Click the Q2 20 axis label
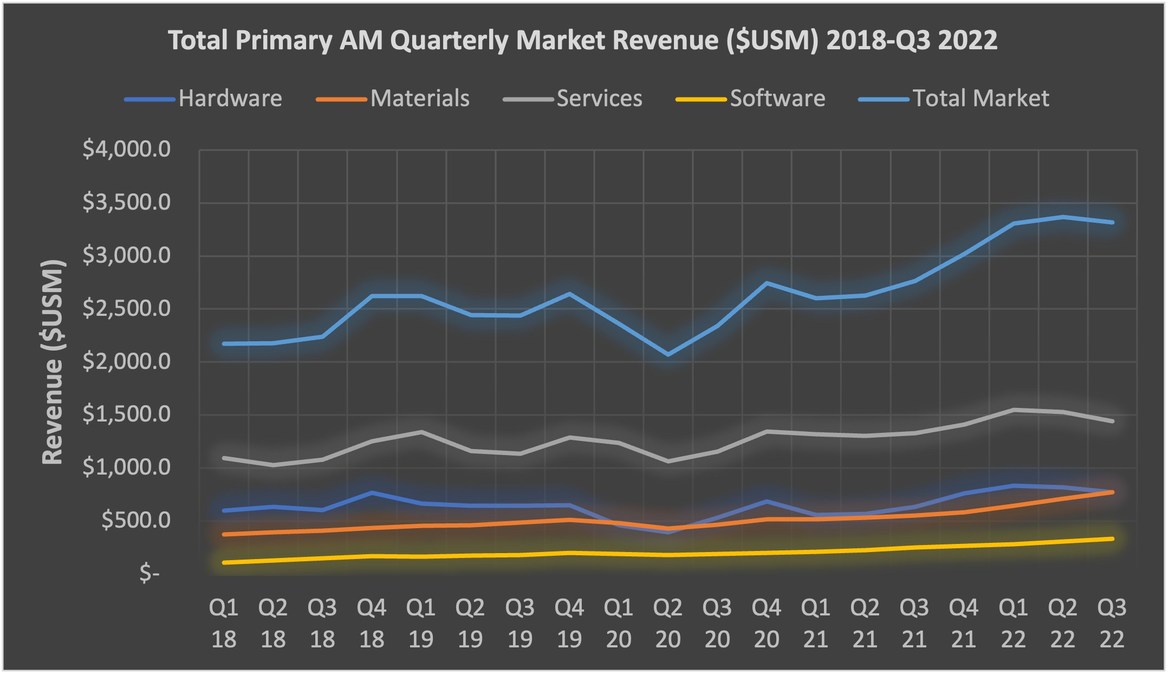Viewport: 1169px width, 675px height. tap(668, 624)
